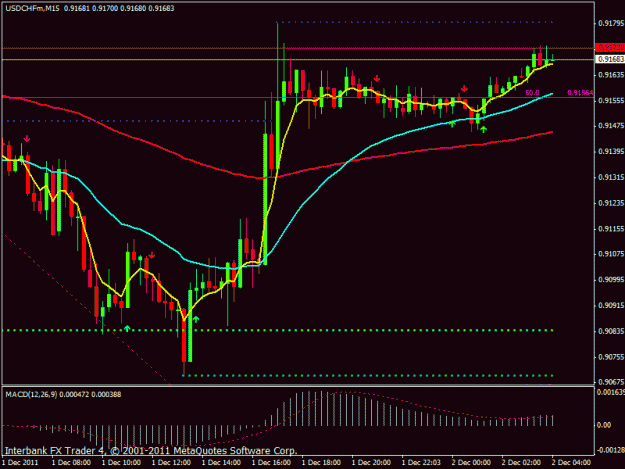Click the USDCHFm,M15 chart title text
The image size is (625, 469).
tap(32, 8)
